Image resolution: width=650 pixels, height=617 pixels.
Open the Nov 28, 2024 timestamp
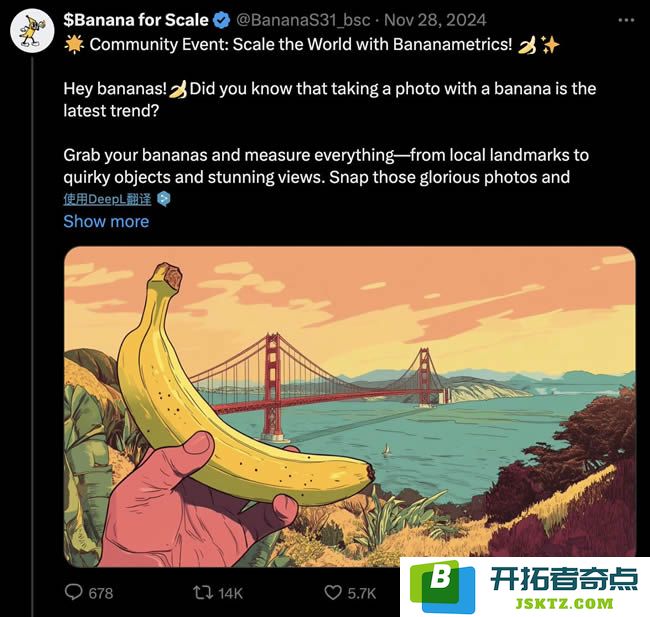435,20
